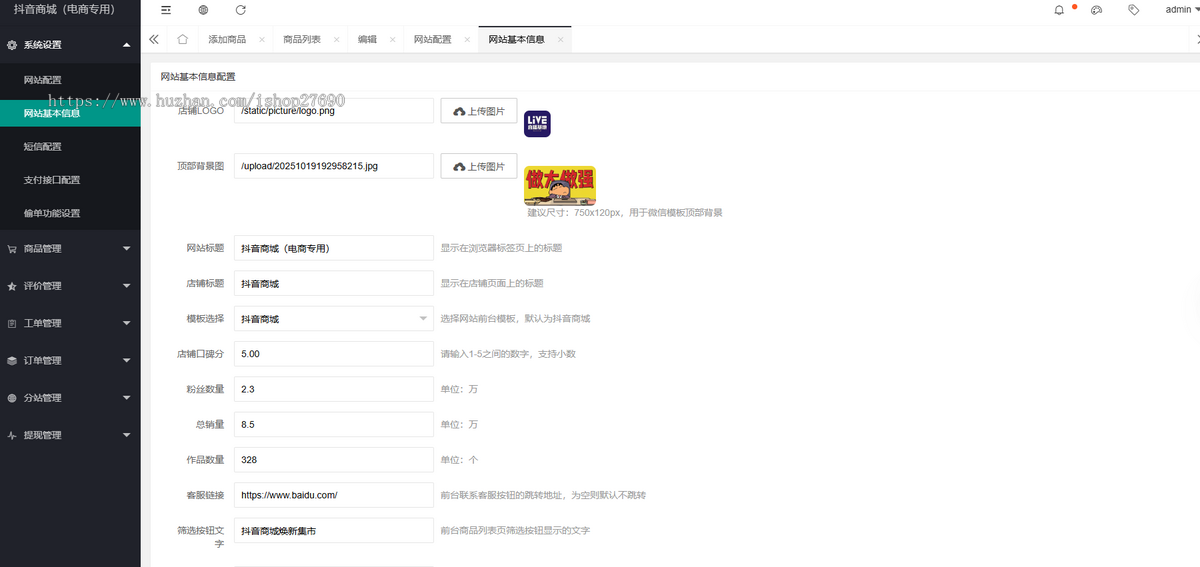This screenshot has width=1200, height=567.
Task: Open the notification bell icon
Action: pos(1059,10)
